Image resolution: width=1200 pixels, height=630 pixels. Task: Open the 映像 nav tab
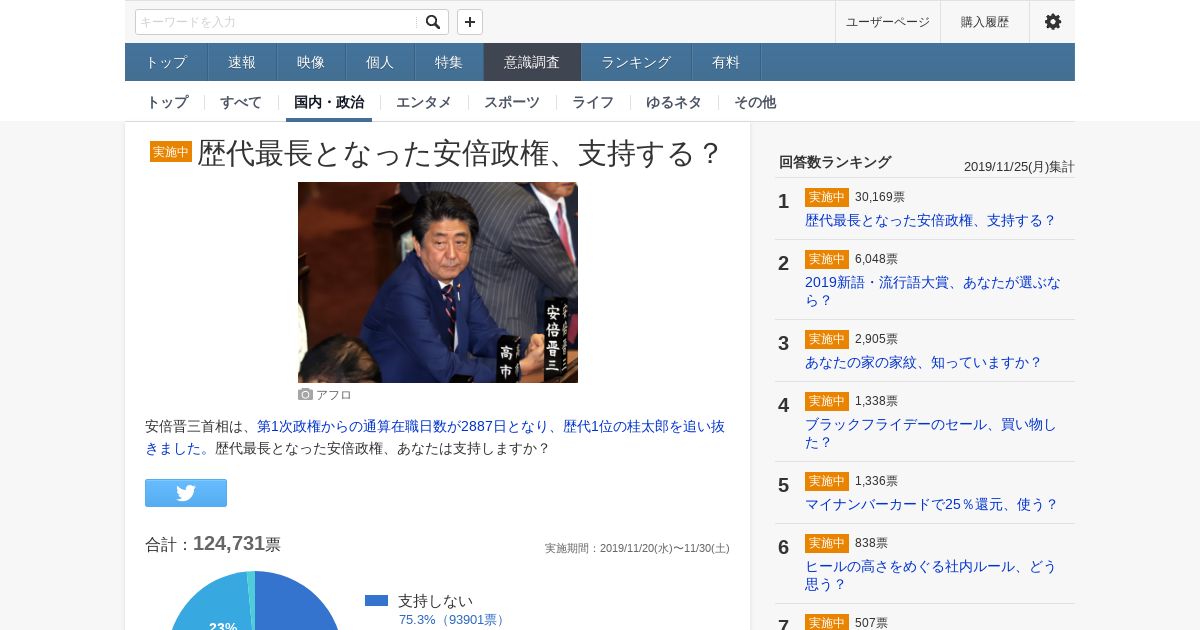coord(311,62)
